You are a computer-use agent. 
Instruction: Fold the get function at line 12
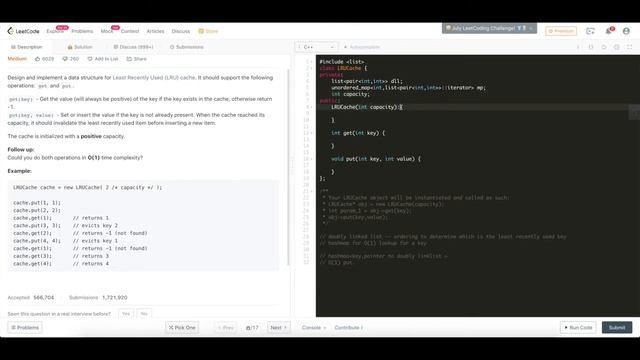[311, 133]
